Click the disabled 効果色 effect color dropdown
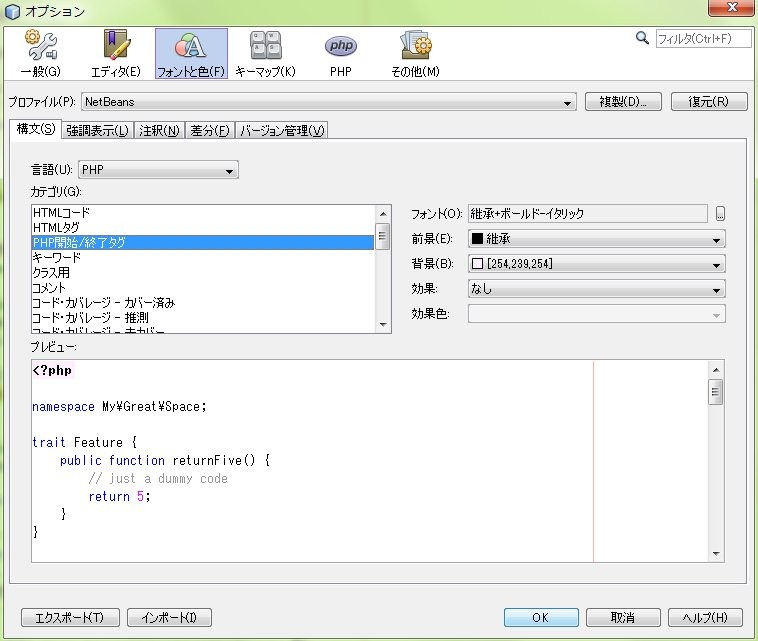The width and height of the screenshot is (758, 641). click(597, 314)
